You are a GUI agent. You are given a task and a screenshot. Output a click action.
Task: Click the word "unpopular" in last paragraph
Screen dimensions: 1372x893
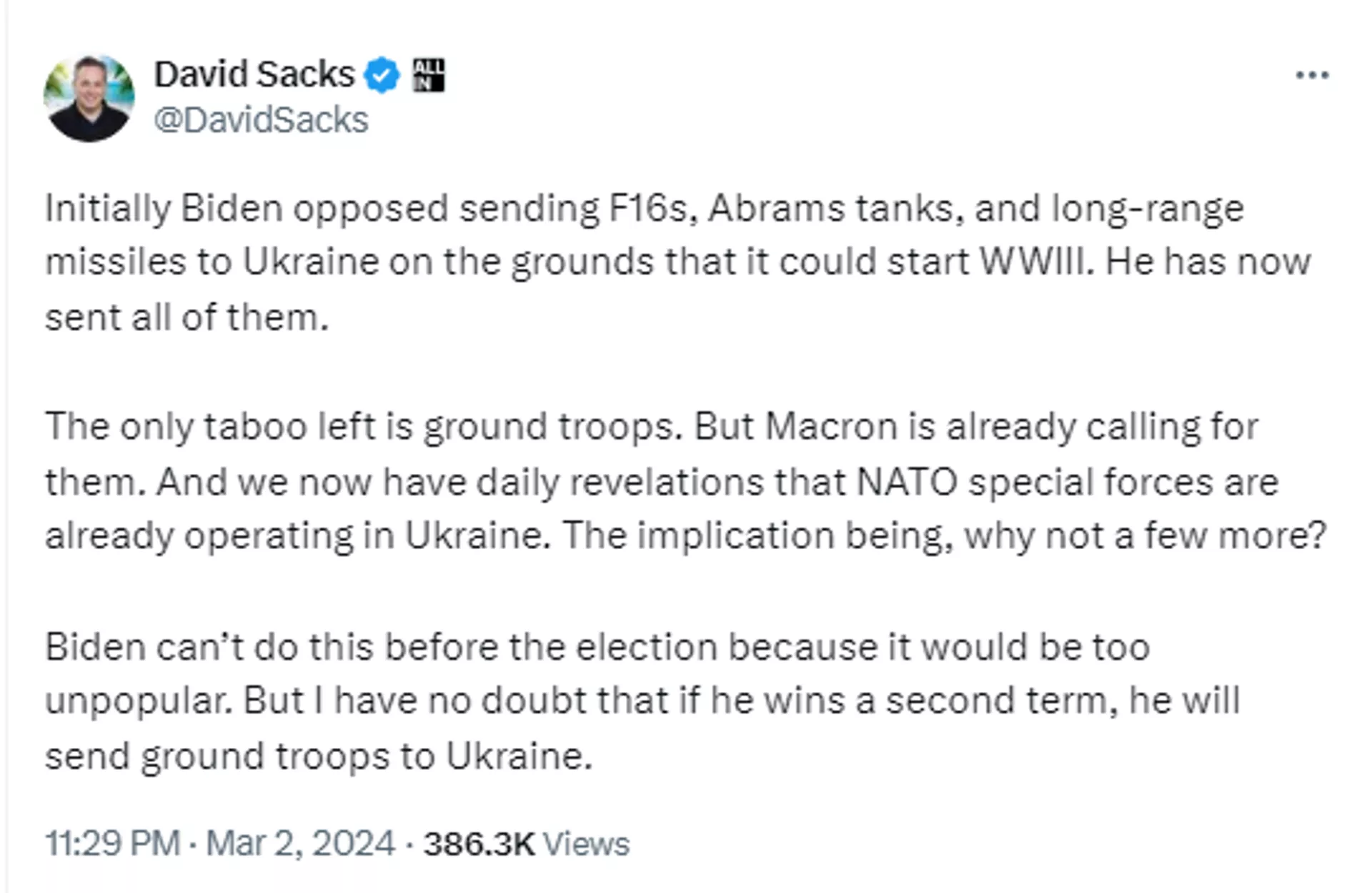pos(139,701)
